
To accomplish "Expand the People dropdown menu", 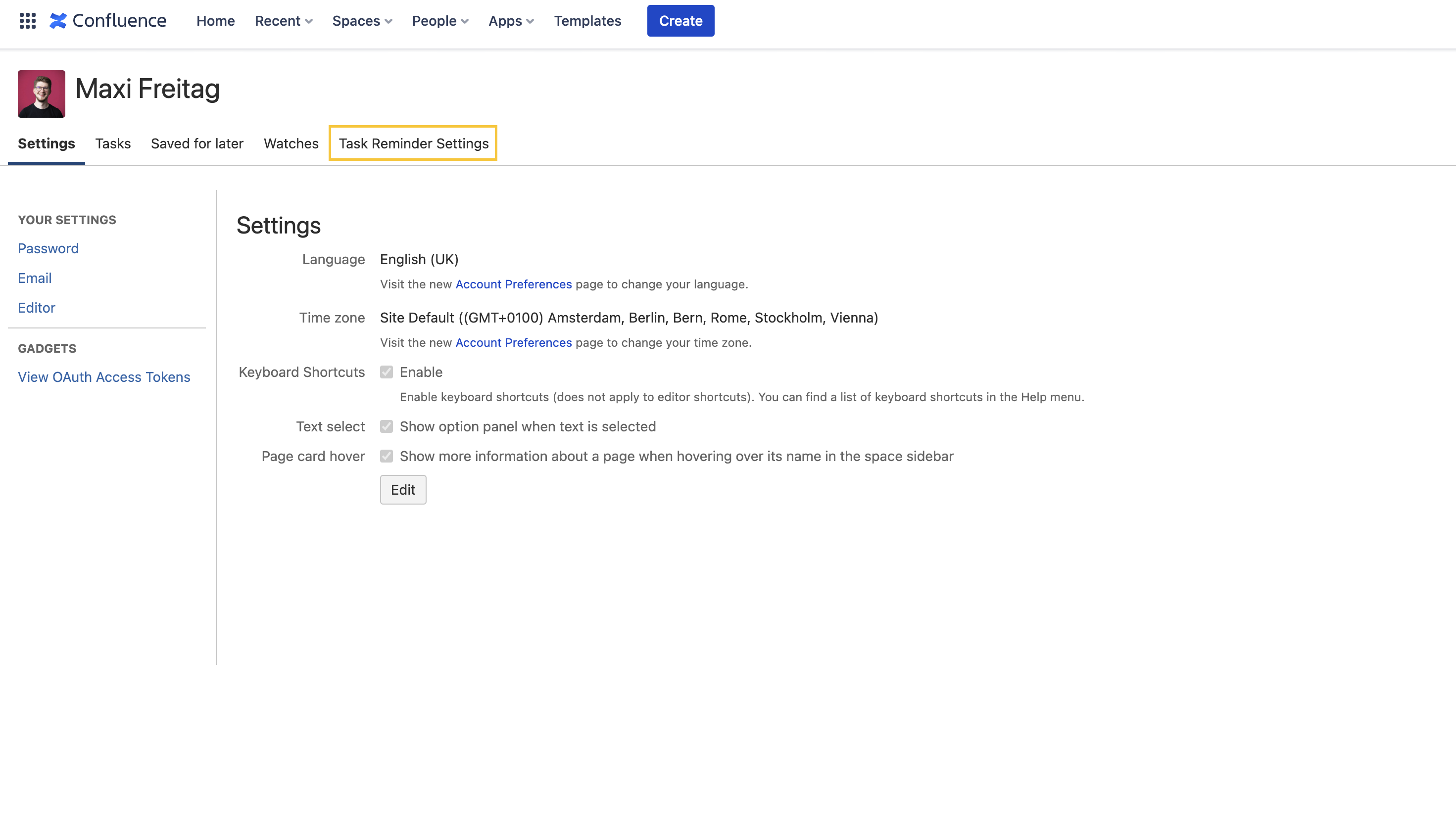I will [x=440, y=21].
